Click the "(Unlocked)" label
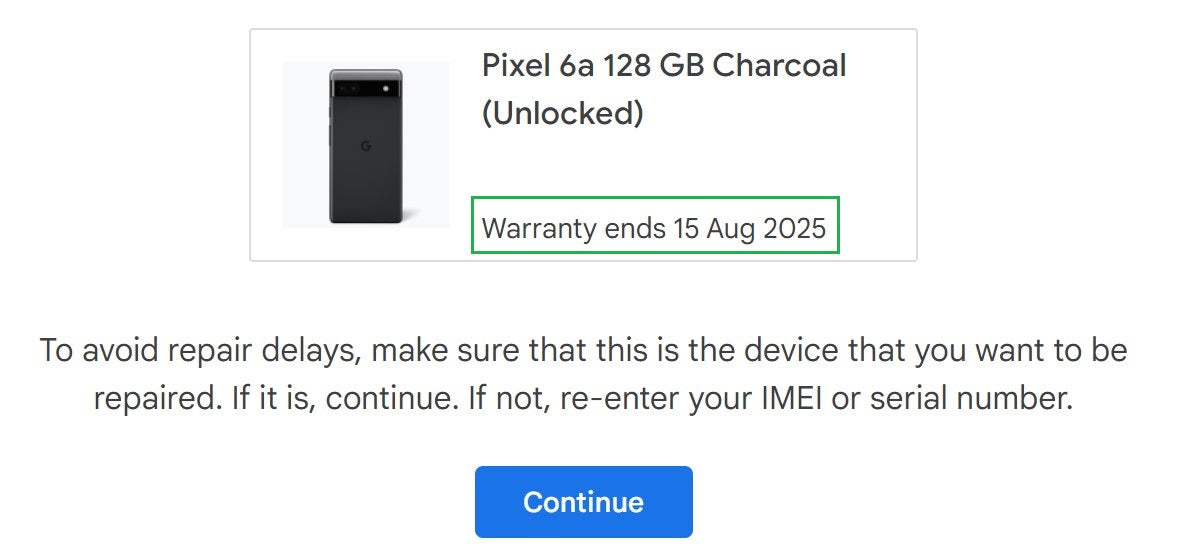The height and width of the screenshot is (557, 1187). click(562, 113)
